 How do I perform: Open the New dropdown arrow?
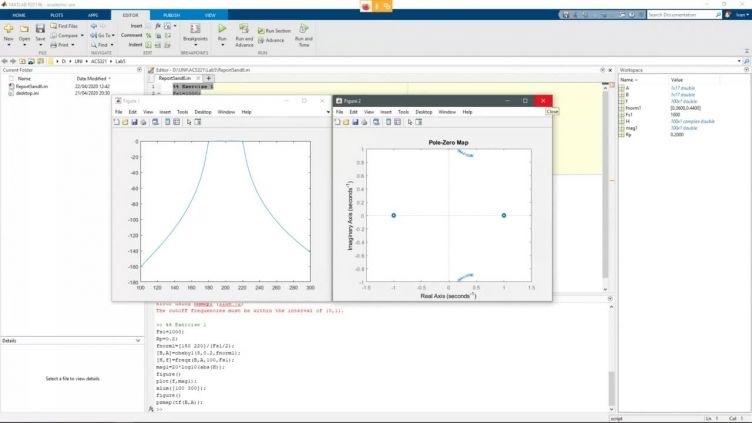point(9,45)
